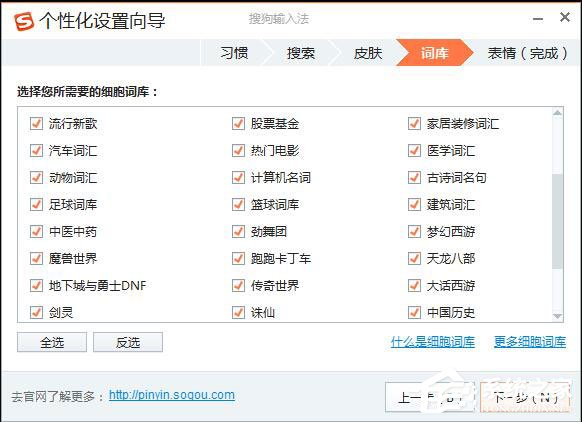Select the 词库 step tab
582x422 pixels.
(x=434, y=53)
